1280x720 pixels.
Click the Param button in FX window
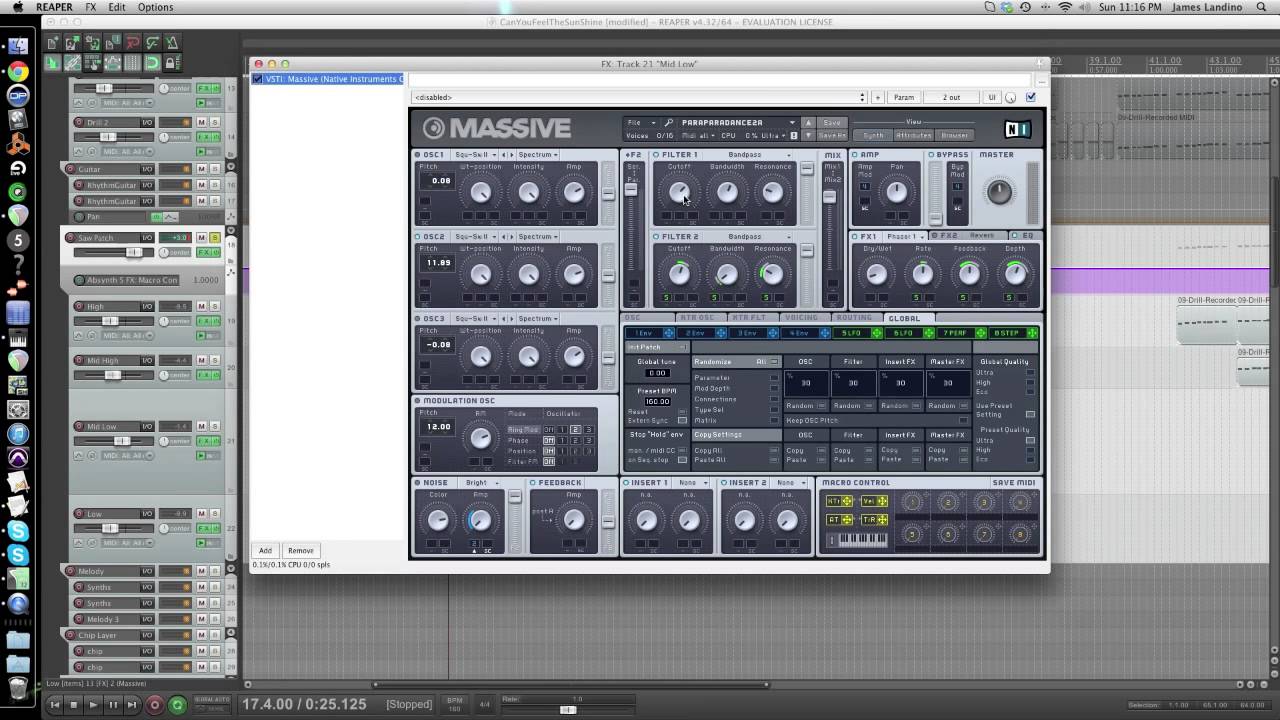[903, 97]
